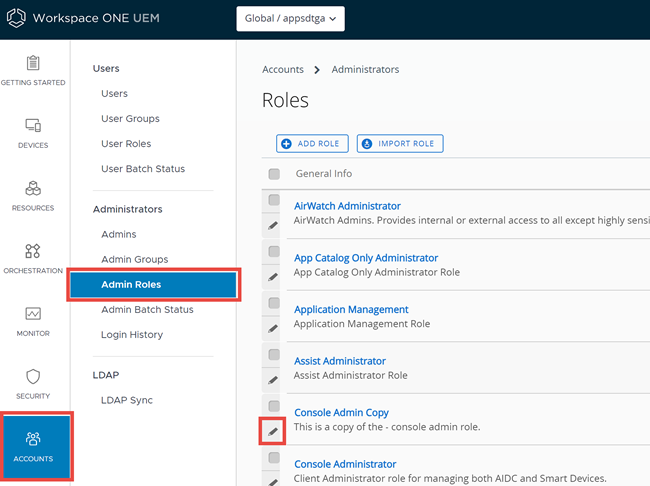Viewport: 650px width, 486px height.
Task: Check the AirWatch Administrator row checkbox
Action: [x=274, y=200]
